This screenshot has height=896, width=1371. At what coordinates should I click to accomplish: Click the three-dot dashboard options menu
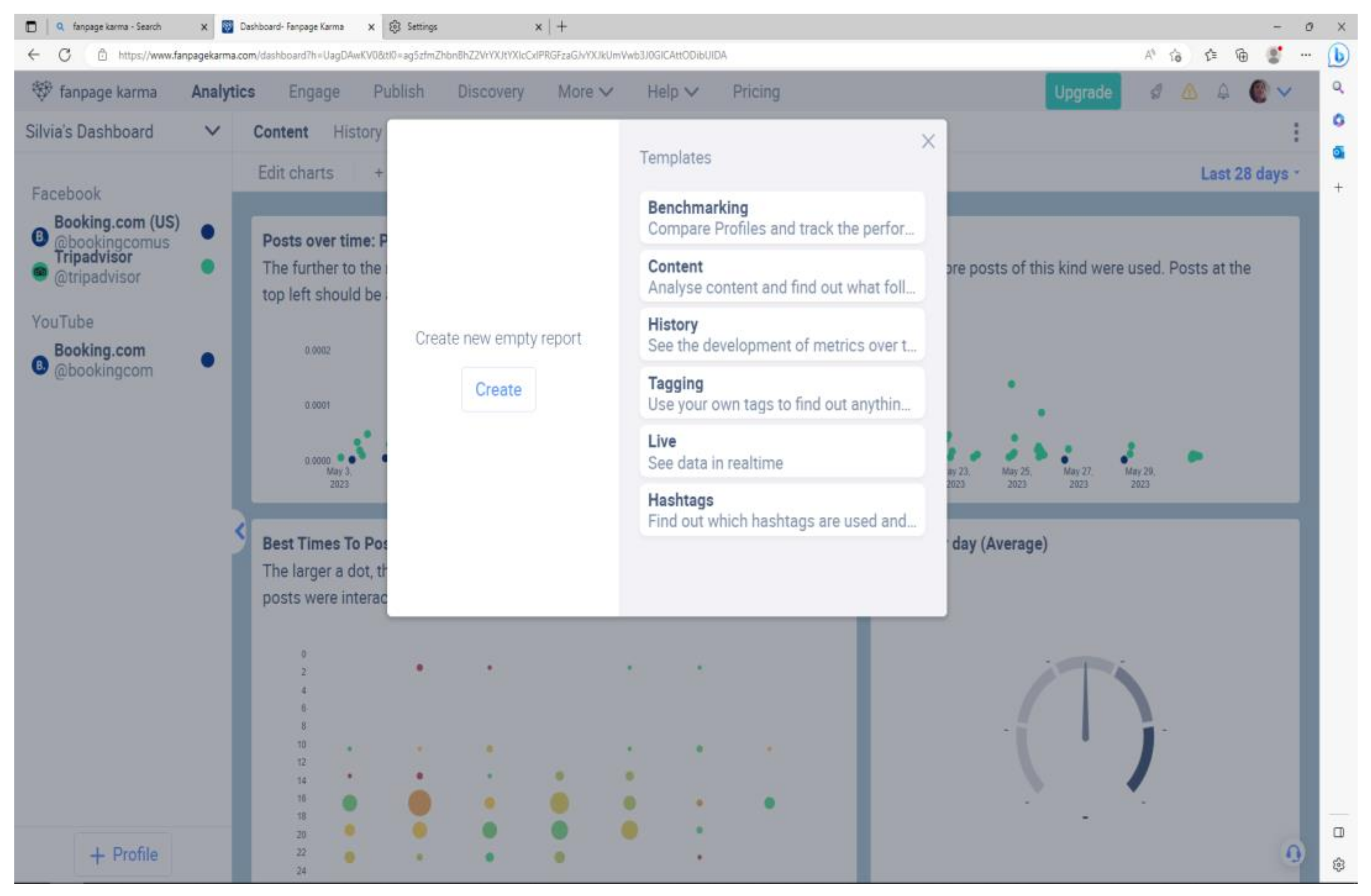pos(1296,132)
